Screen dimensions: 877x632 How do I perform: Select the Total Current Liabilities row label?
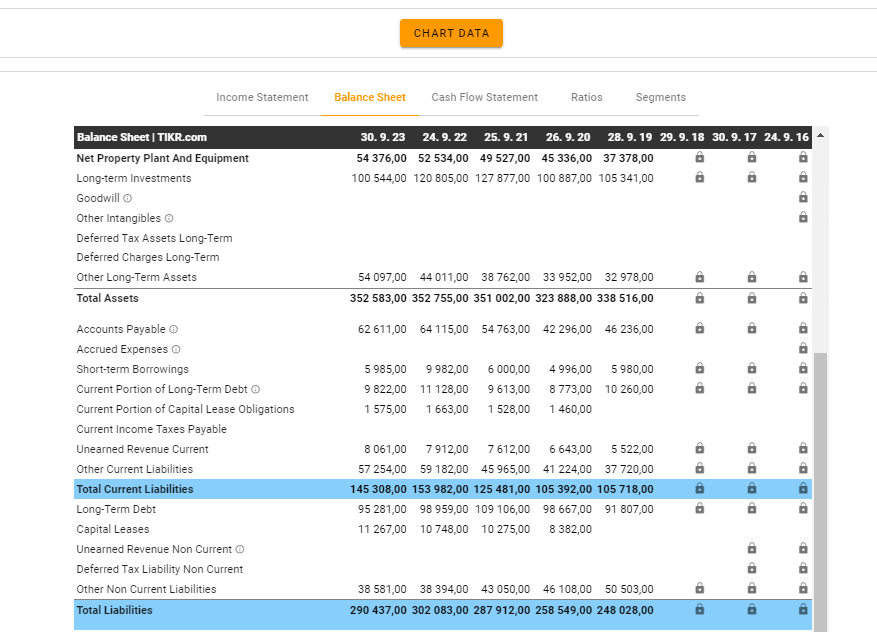pyautogui.click(x=135, y=489)
